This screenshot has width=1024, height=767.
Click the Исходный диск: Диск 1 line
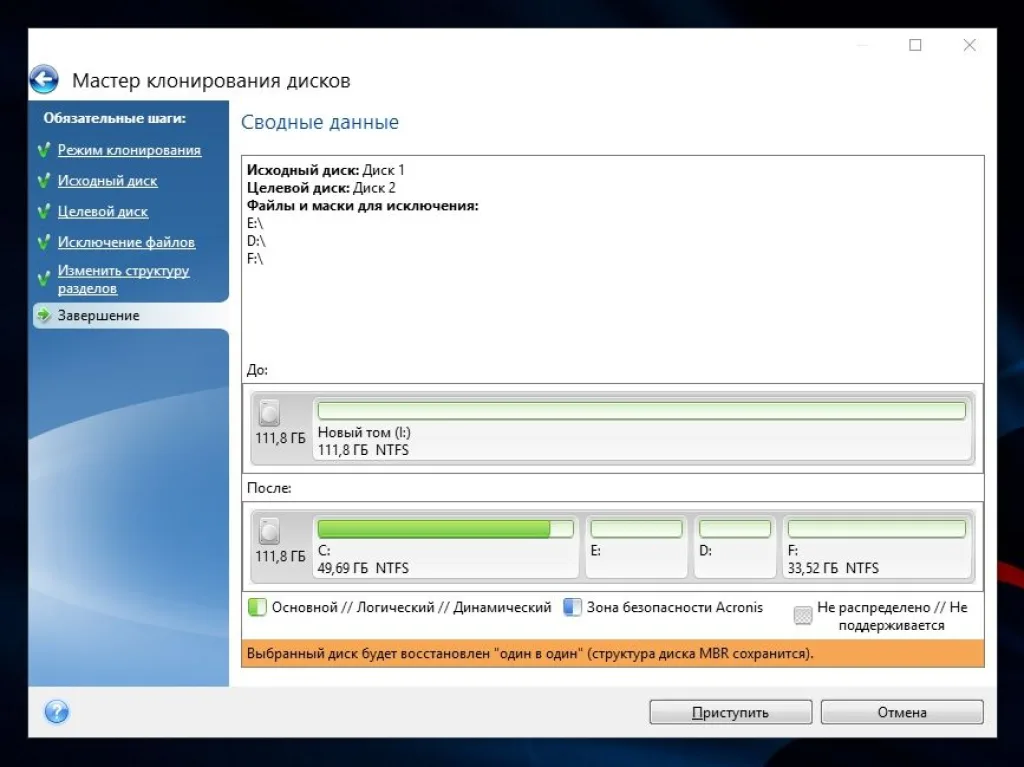(x=325, y=170)
